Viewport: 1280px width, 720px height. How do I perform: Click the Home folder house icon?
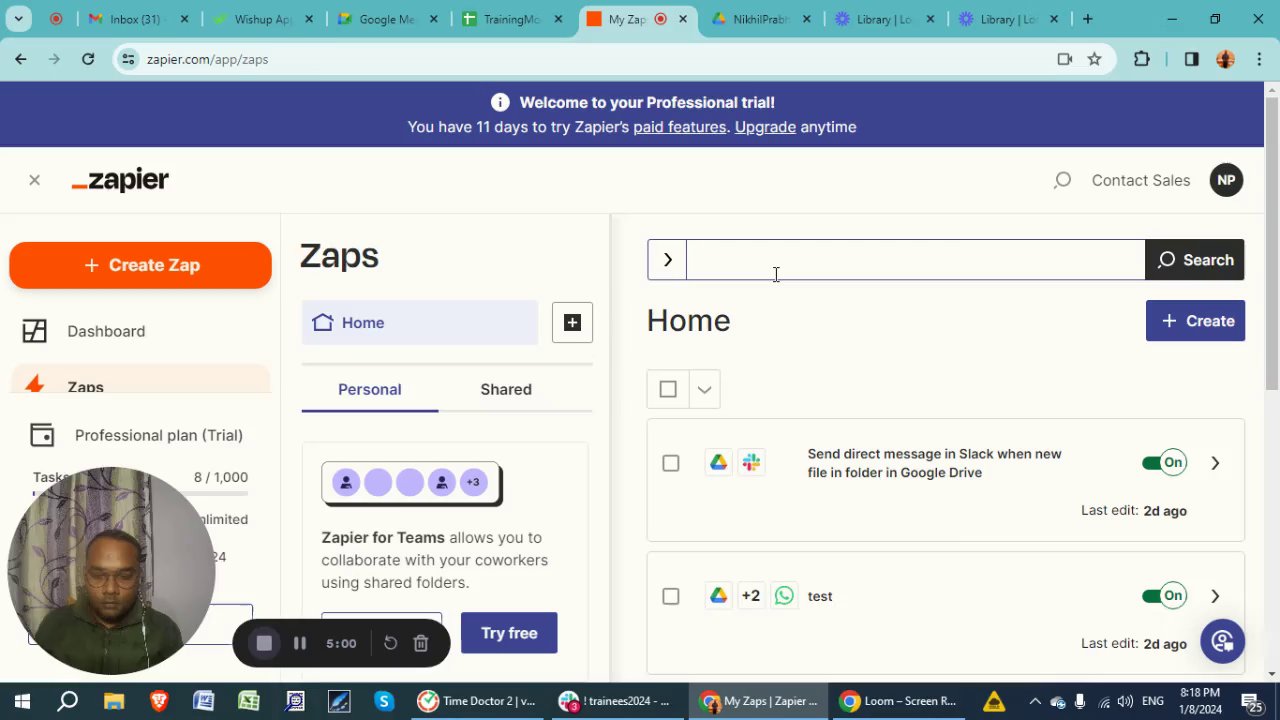322,322
